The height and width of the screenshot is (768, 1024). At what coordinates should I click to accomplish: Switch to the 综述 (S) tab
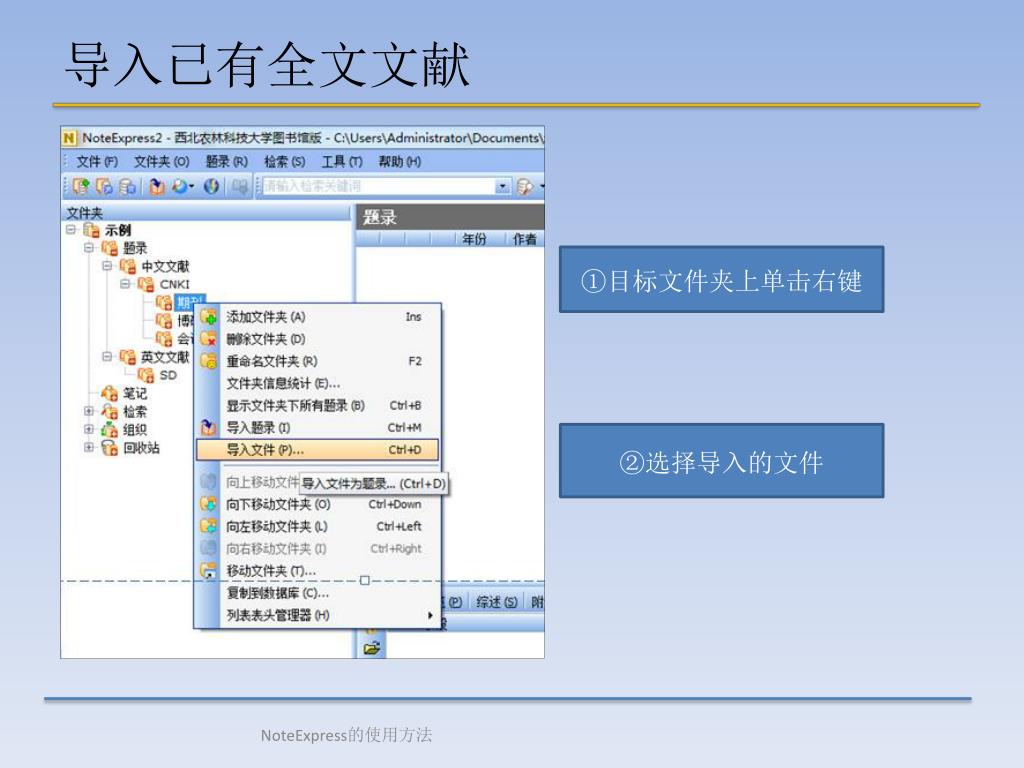click(x=496, y=602)
